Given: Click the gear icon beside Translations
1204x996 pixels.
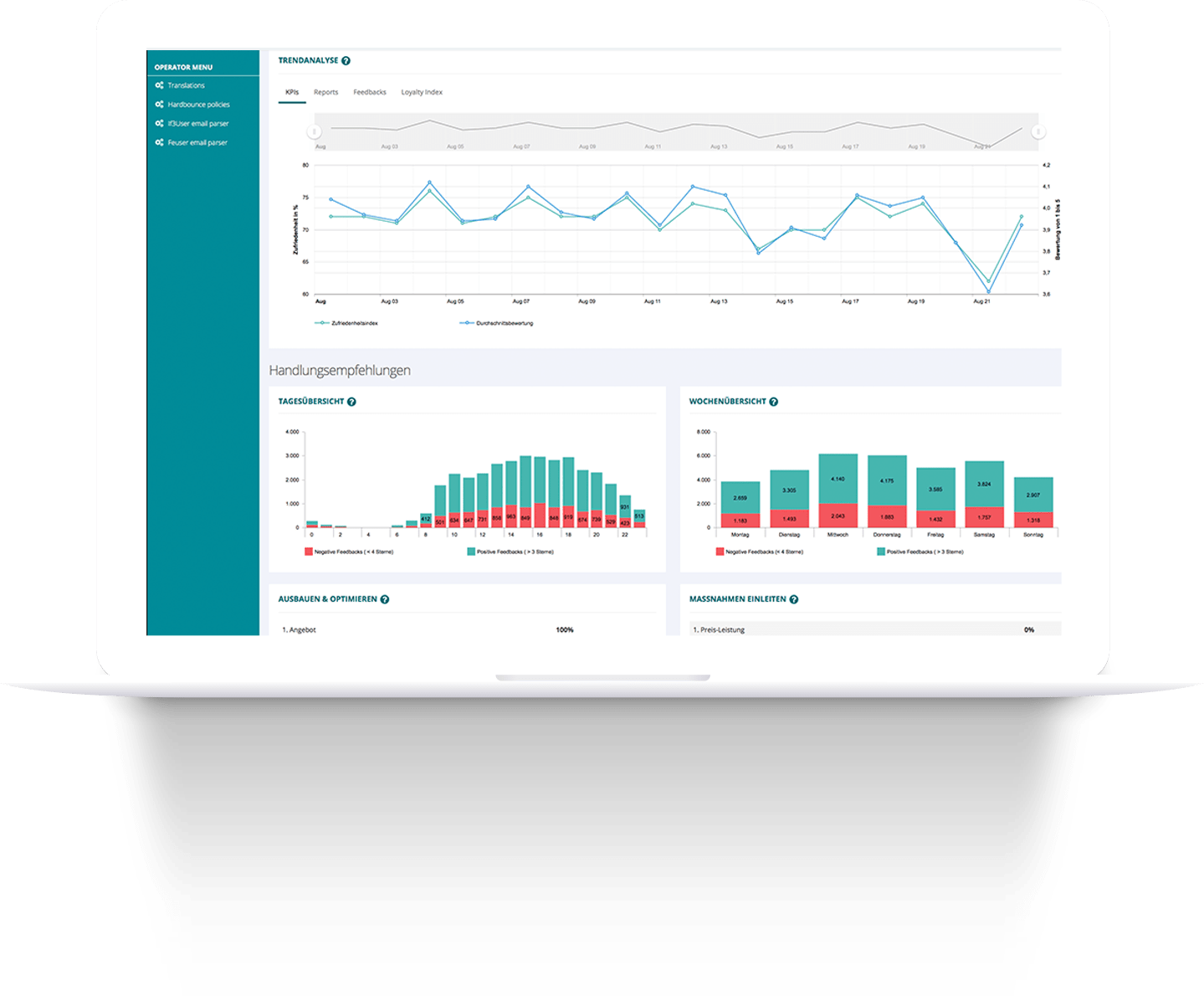Looking at the screenshot, I should [159, 85].
